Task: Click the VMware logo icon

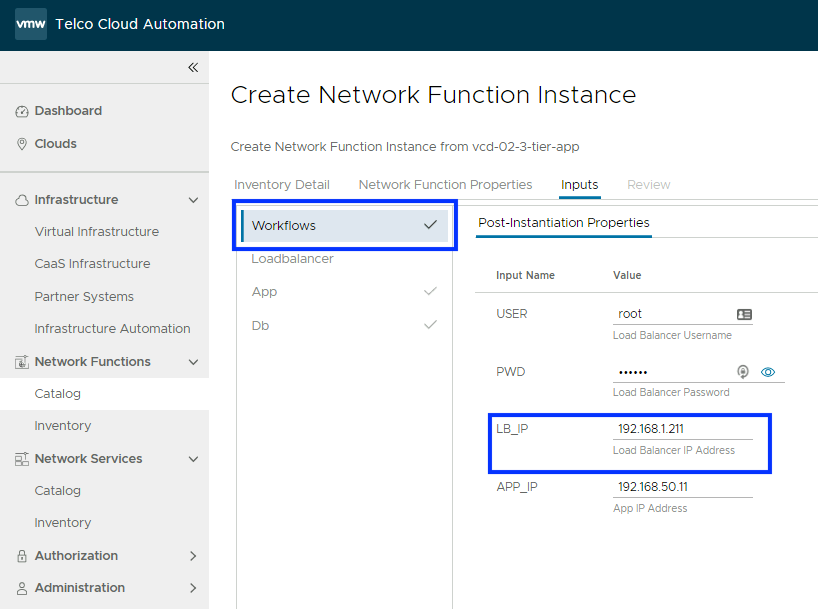Action: pyautogui.click(x=30, y=24)
